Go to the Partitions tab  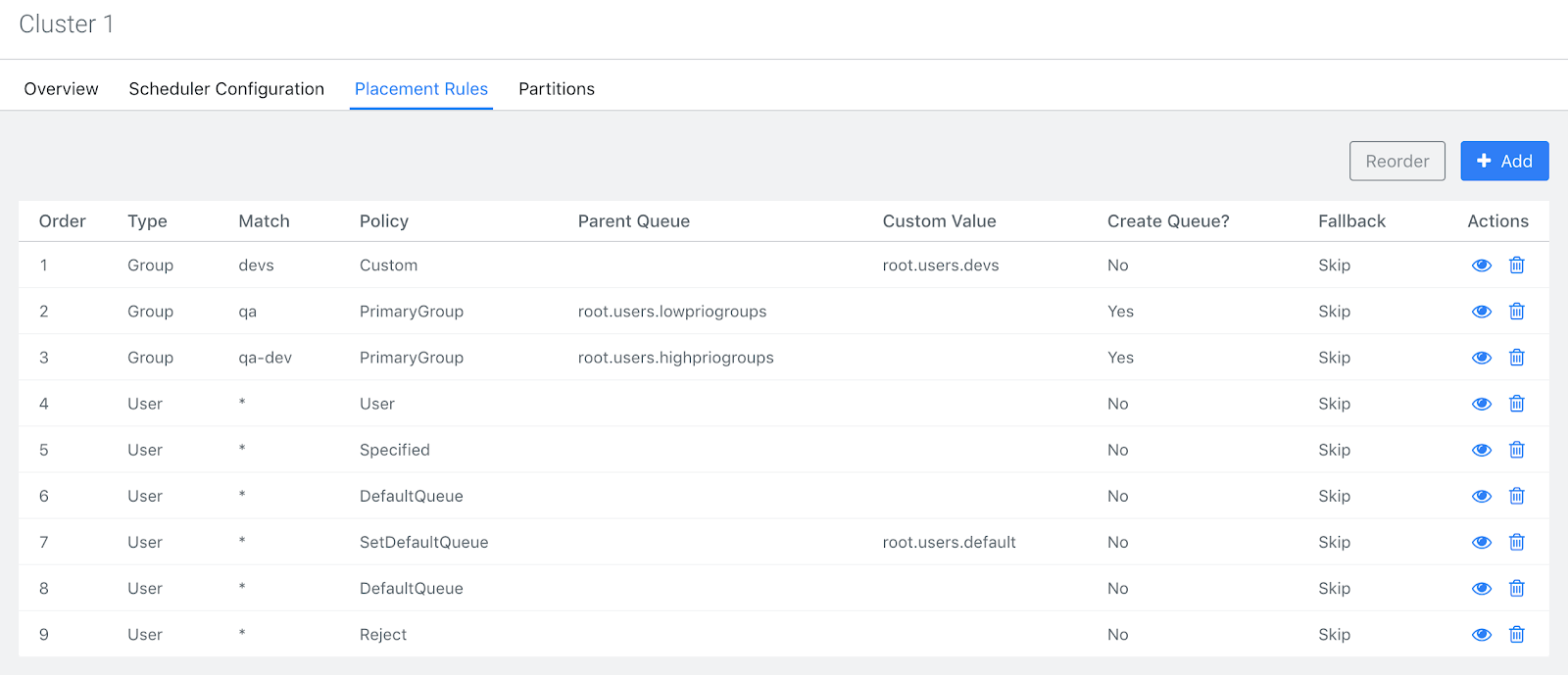click(556, 89)
